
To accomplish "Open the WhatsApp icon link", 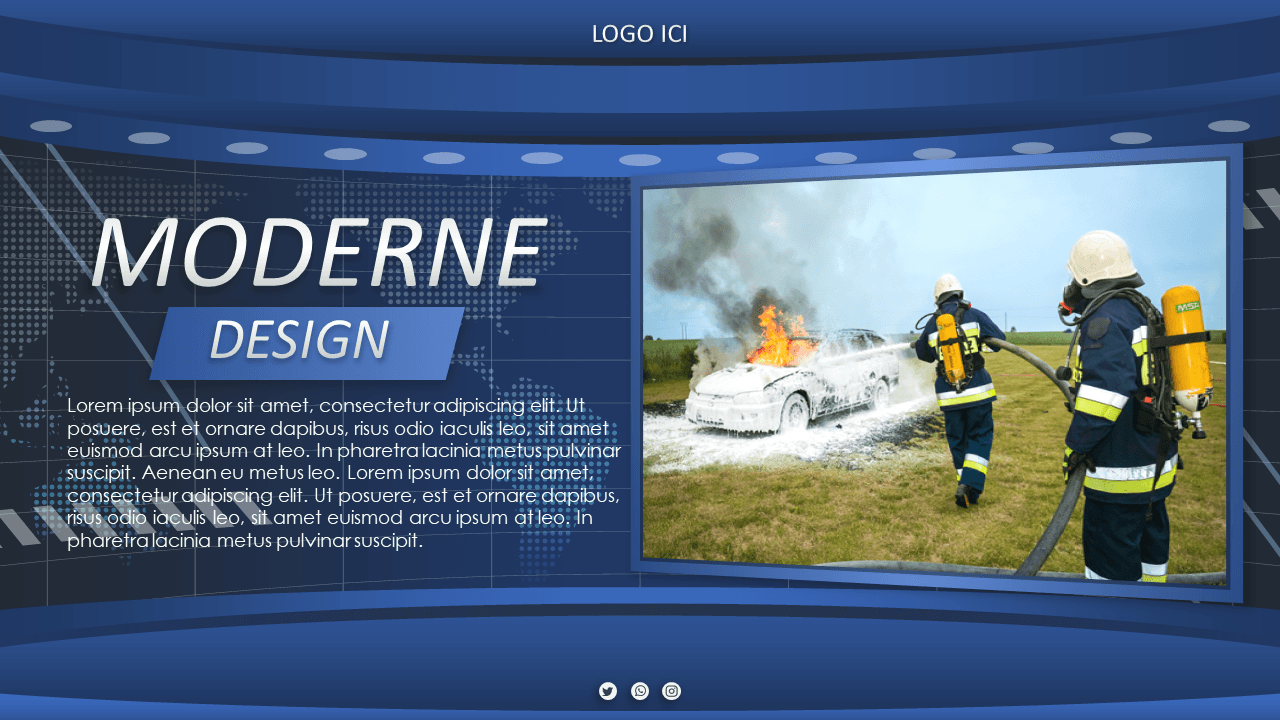I will [640, 691].
